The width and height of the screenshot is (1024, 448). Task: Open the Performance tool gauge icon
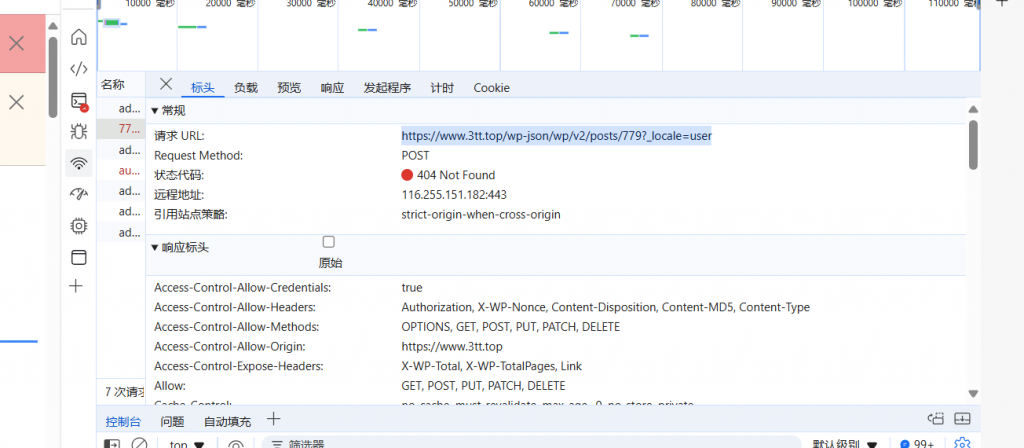78,194
